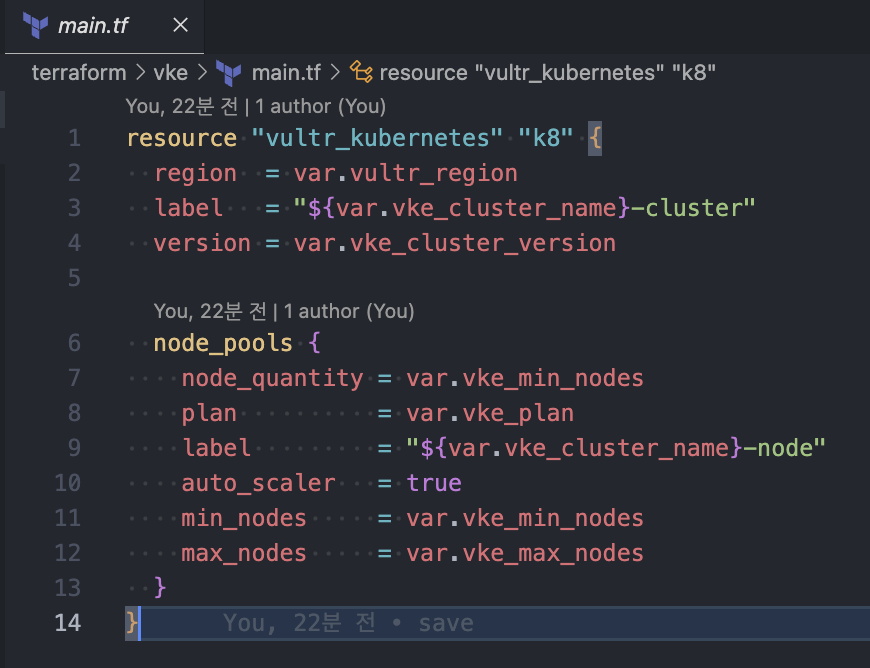
Task: Click var.vke_cluster_version value
Action: pos(455,244)
